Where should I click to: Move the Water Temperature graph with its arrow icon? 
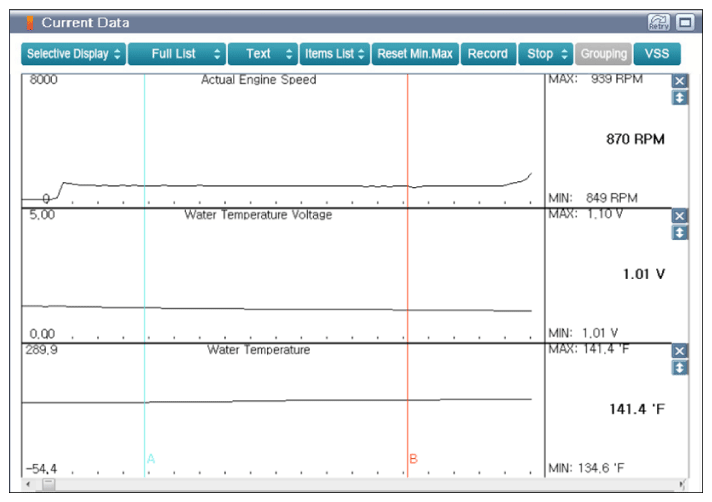(x=679, y=368)
